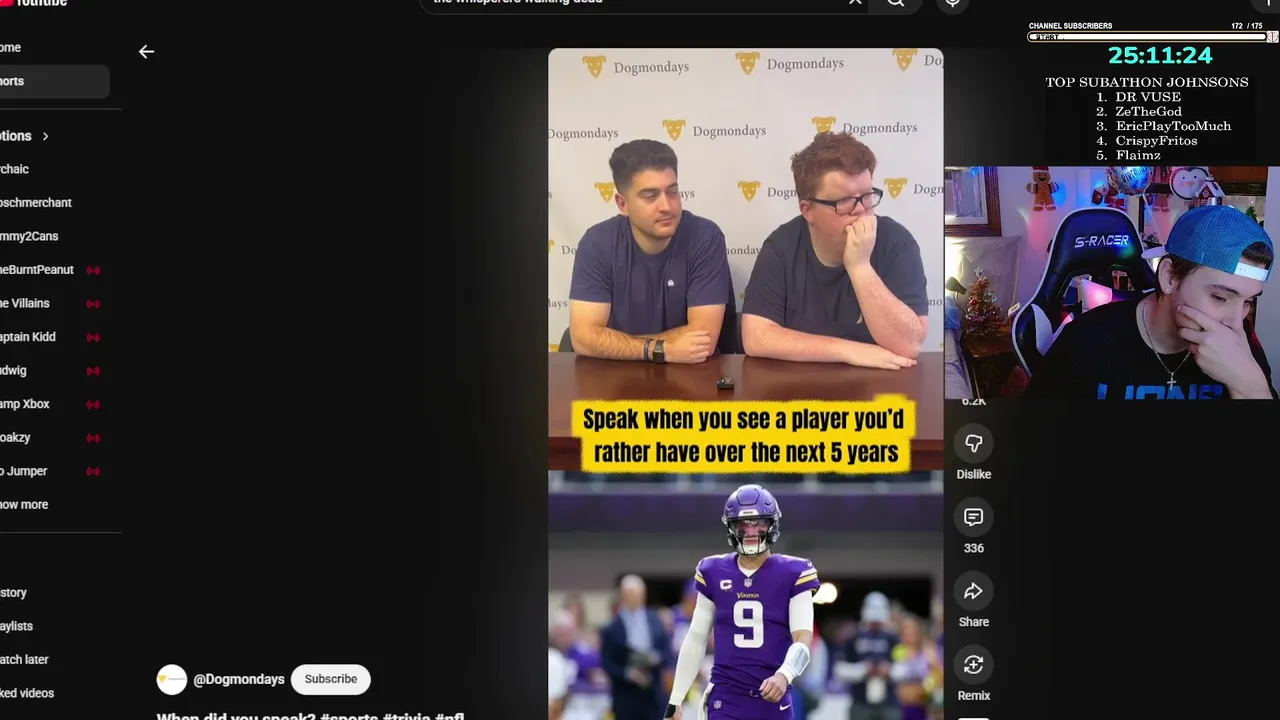Open Captain Kidd live channel

55,337
